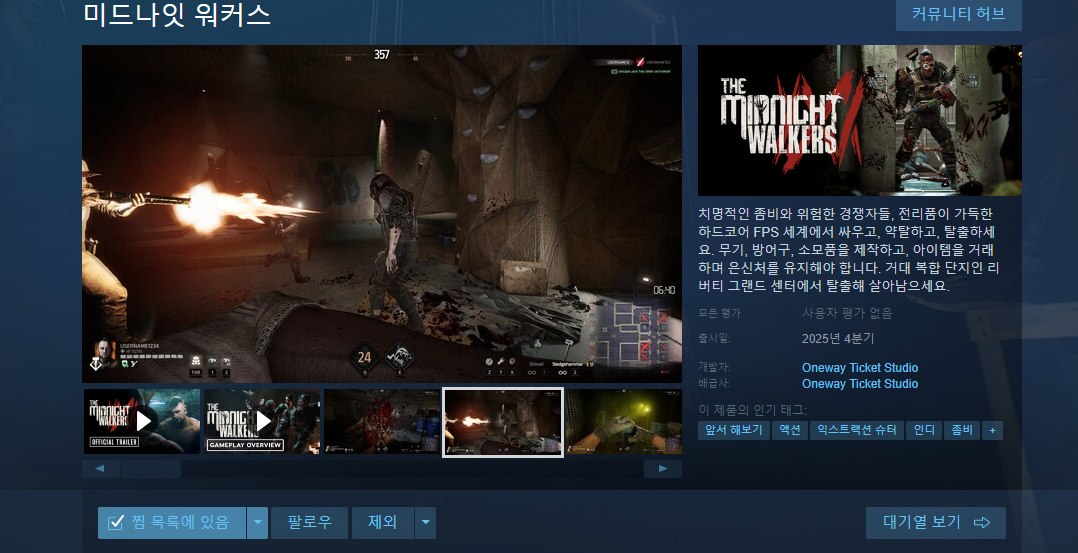1078x553 pixels.
Task: Select the 앞서 해보기 tag
Action: pyautogui.click(x=734, y=431)
